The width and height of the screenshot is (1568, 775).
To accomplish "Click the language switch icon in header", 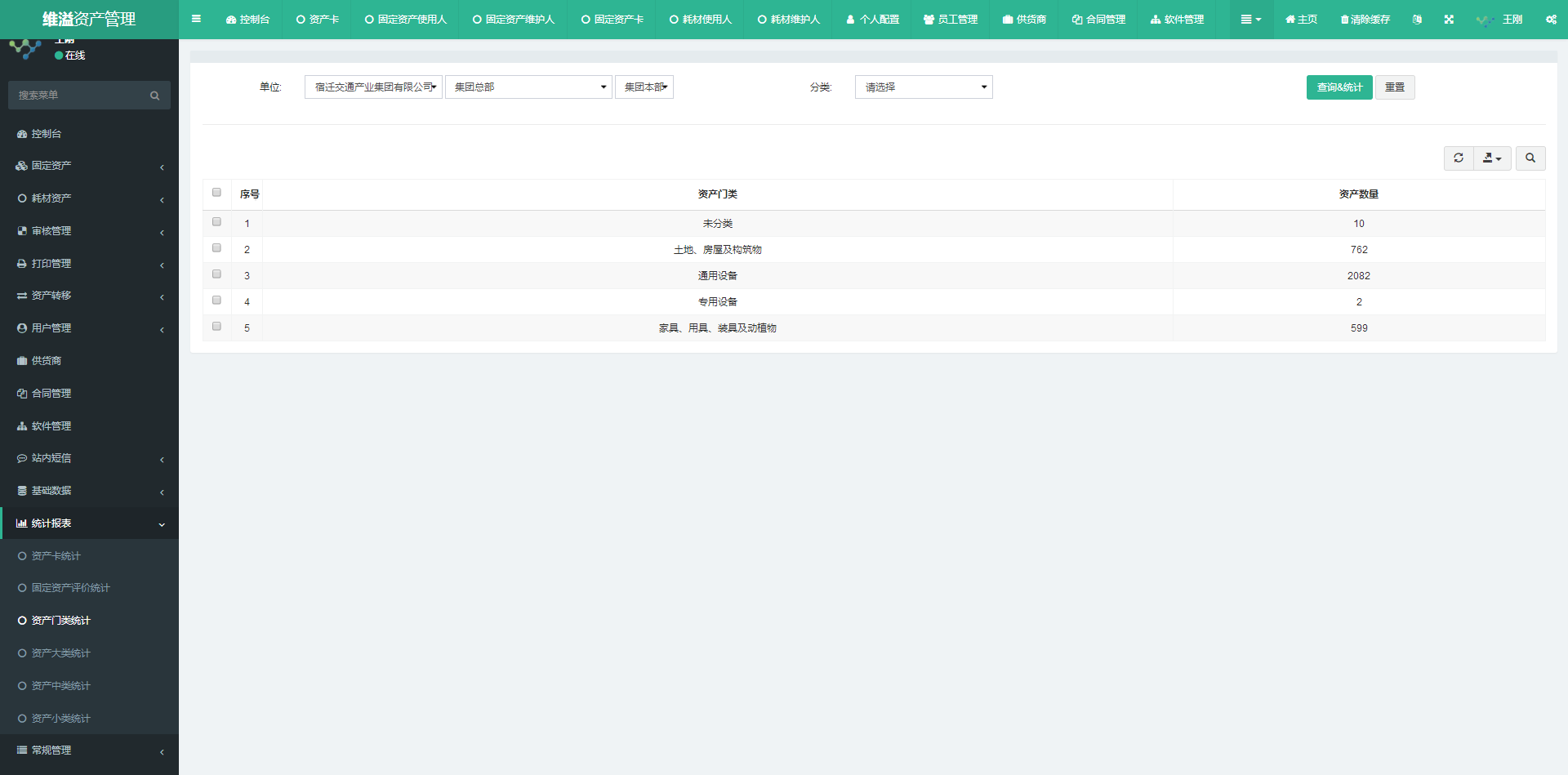I will 1417,20.
